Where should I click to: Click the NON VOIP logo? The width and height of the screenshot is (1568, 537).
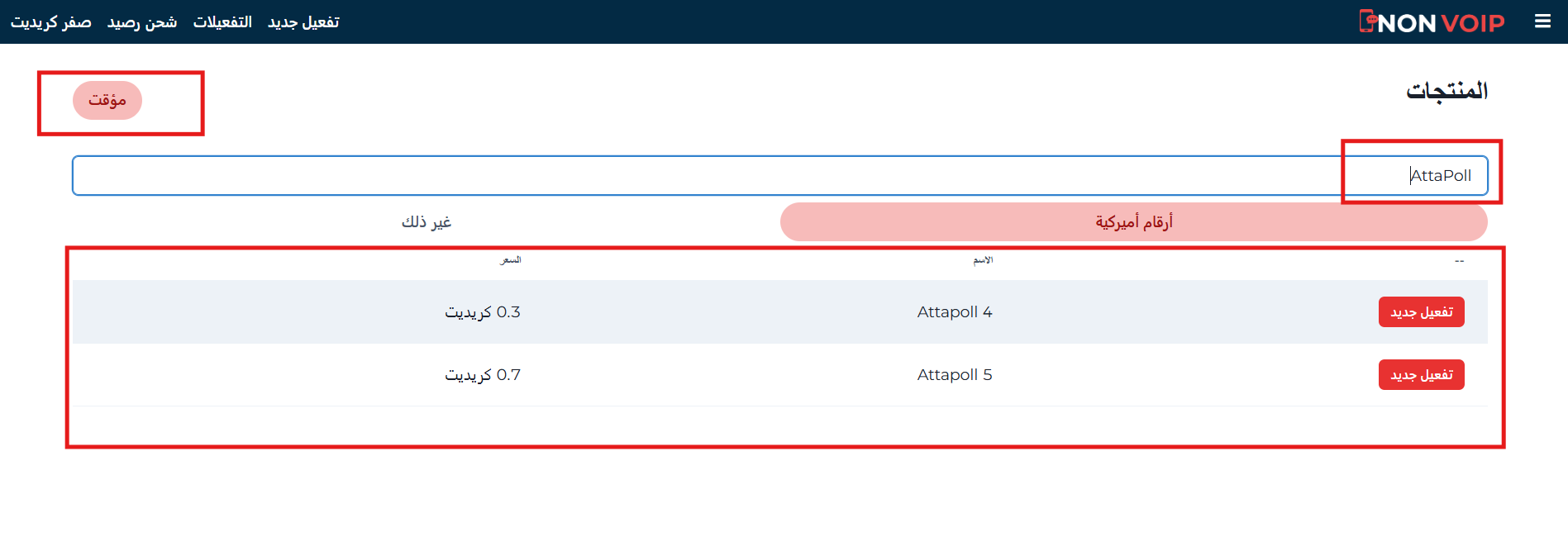[1432, 22]
